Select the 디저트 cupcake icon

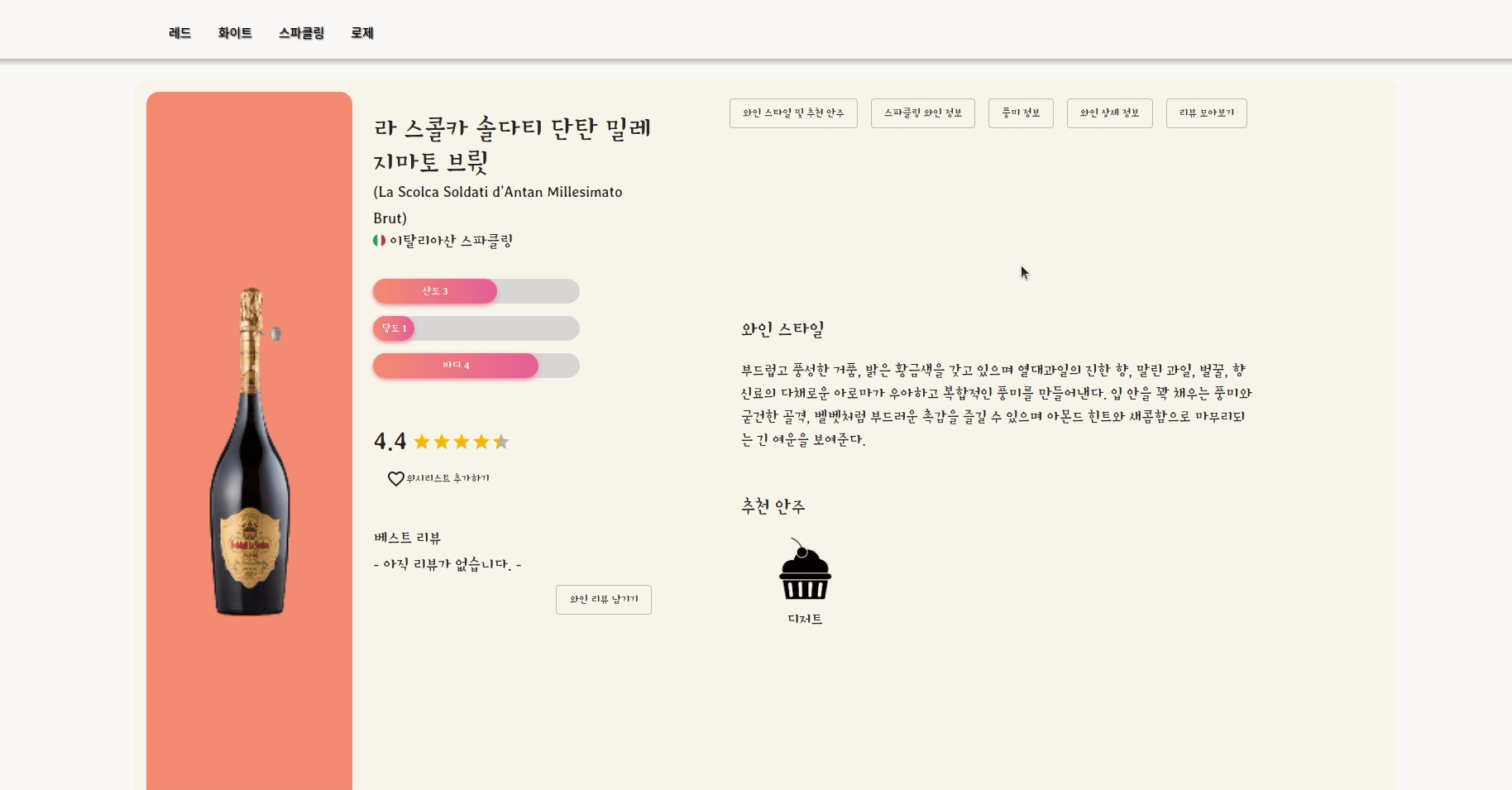click(x=805, y=569)
